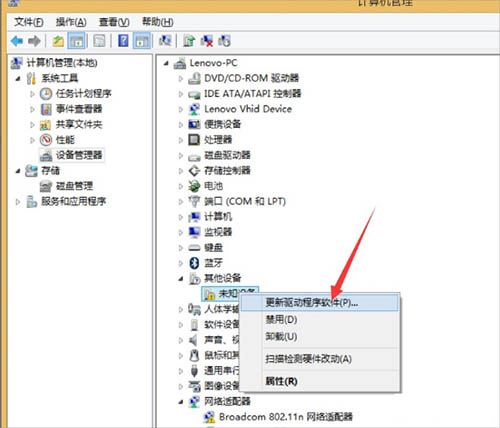Choose 卸载(U) in the context menu
500x428 pixels.
click(x=281, y=336)
